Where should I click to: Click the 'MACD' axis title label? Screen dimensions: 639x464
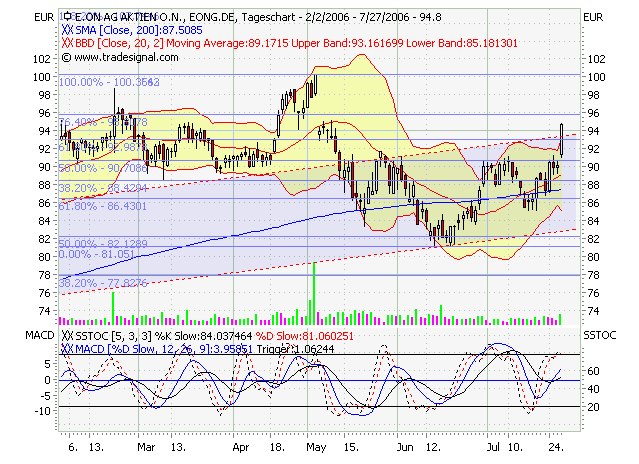(40, 335)
